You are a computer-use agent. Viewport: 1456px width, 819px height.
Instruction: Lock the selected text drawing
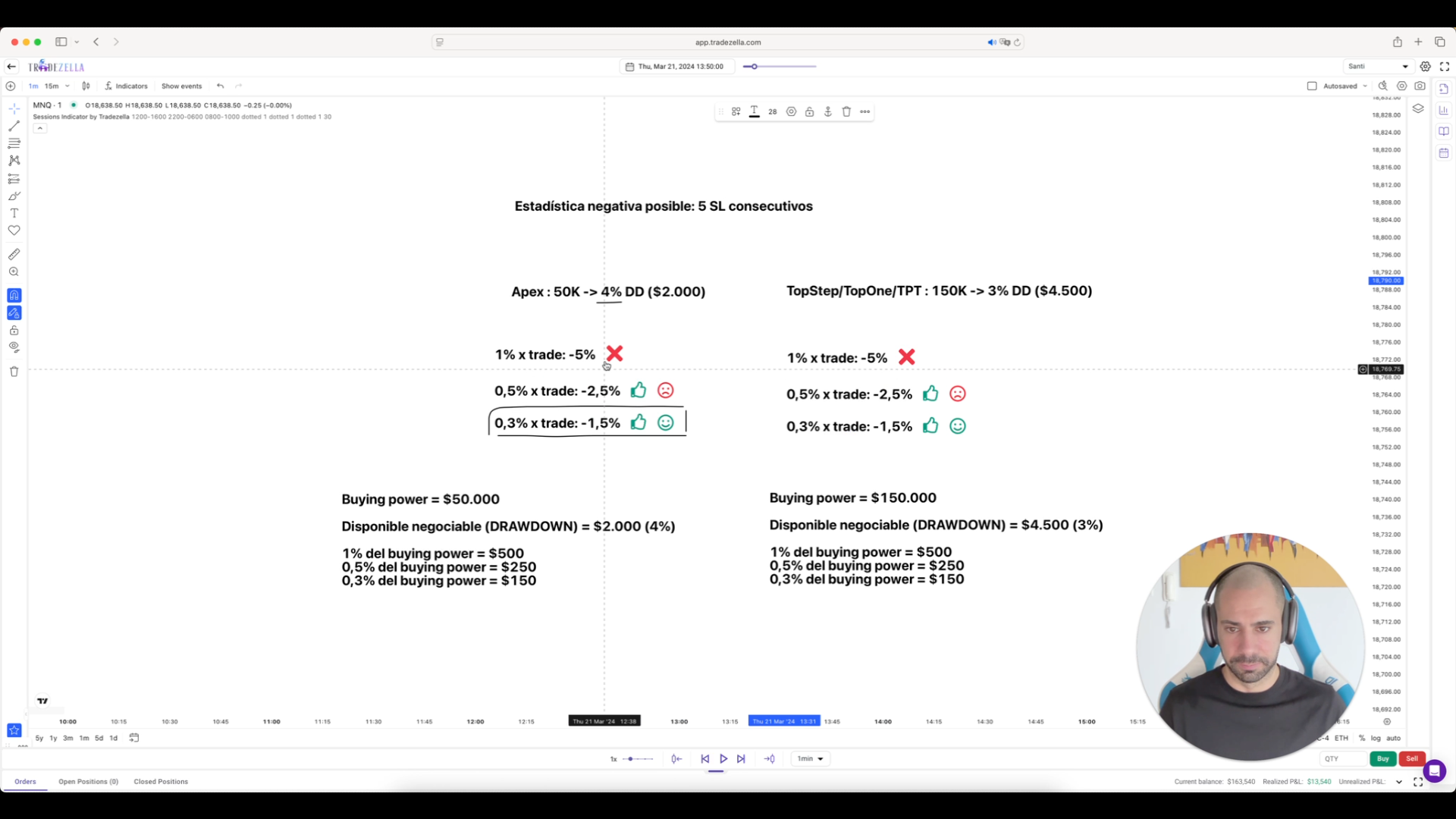(810, 112)
